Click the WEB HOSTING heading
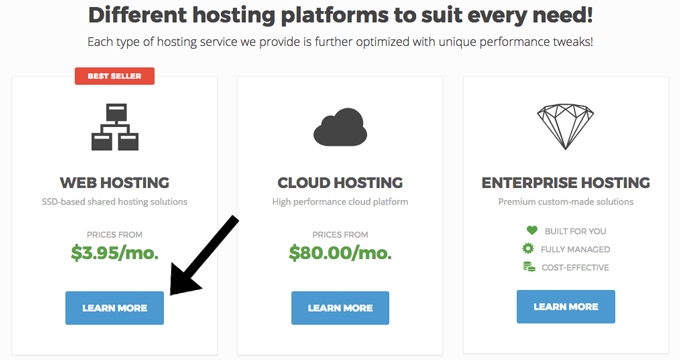The height and width of the screenshot is (360, 680). pyautogui.click(x=114, y=183)
